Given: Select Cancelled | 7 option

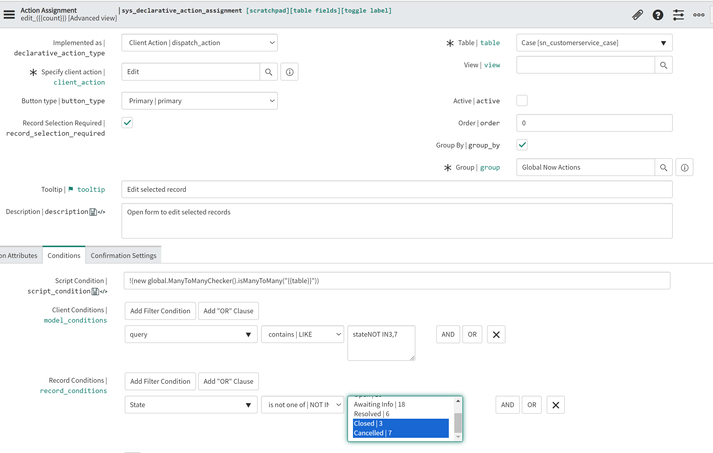Looking at the screenshot, I should click(x=401, y=433).
